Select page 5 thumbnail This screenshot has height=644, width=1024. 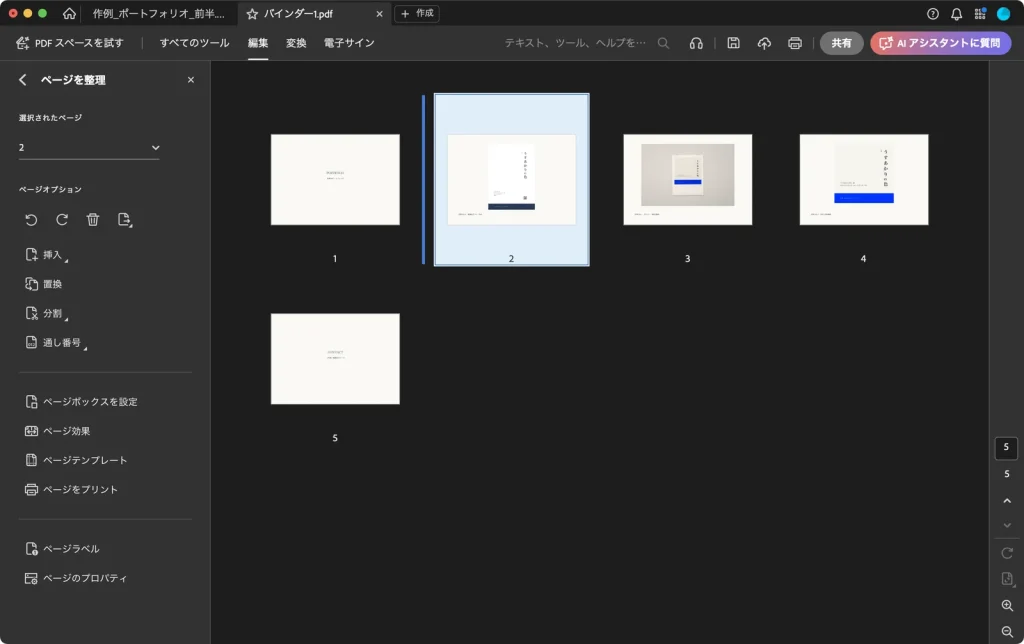coord(335,359)
